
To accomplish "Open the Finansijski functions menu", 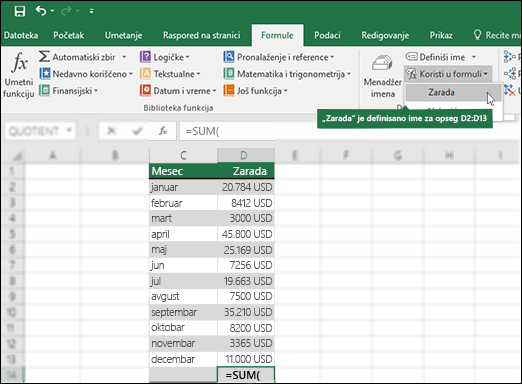I will click(68, 90).
